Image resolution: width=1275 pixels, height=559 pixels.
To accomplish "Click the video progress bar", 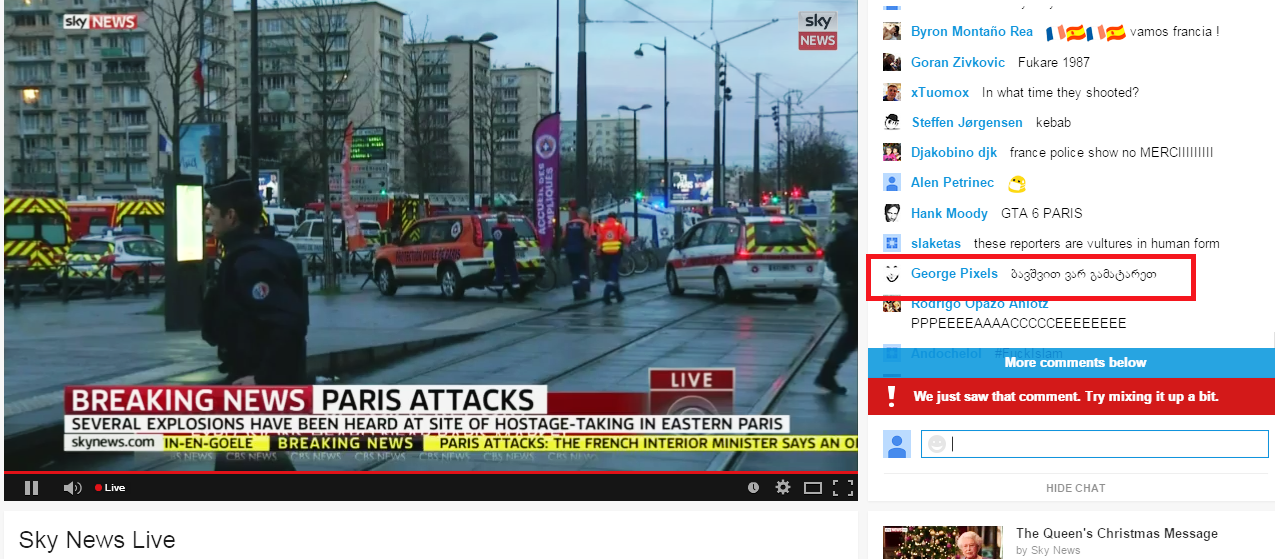I will (431, 472).
